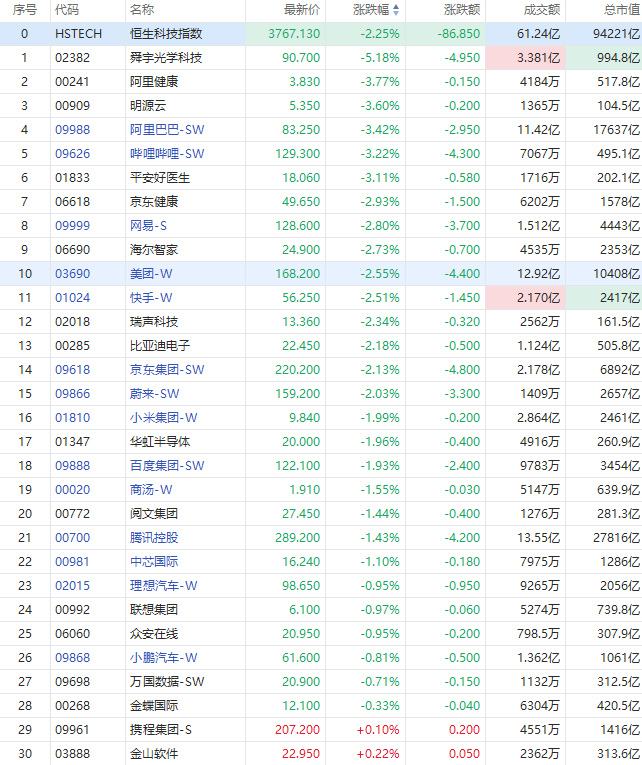The height and width of the screenshot is (765, 642).
Task: Click stock code 09626
Action: [x=73, y=154]
